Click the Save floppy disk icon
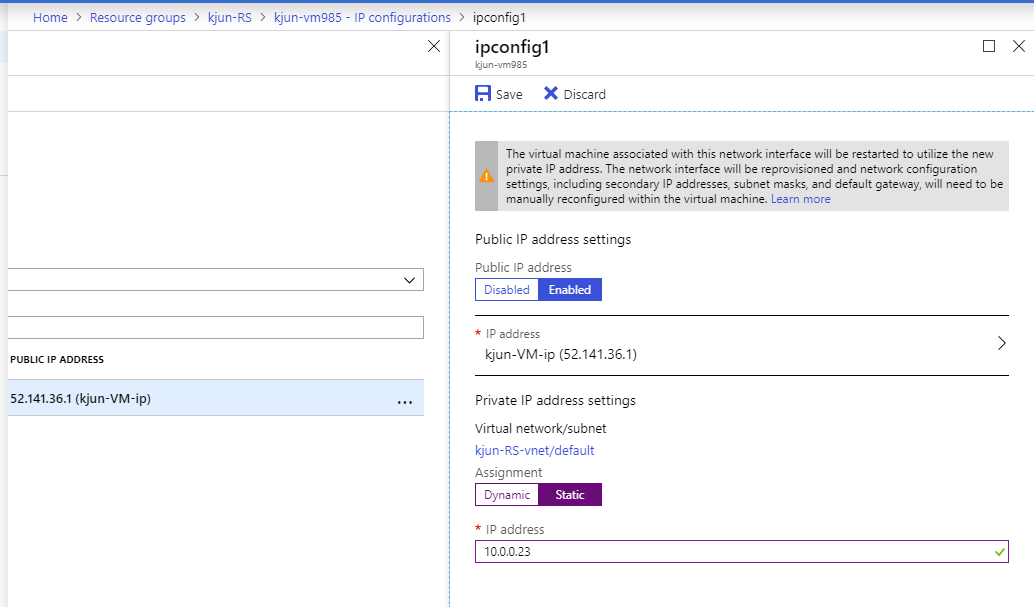The height and width of the screenshot is (607, 1034). pyautogui.click(x=483, y=94)
